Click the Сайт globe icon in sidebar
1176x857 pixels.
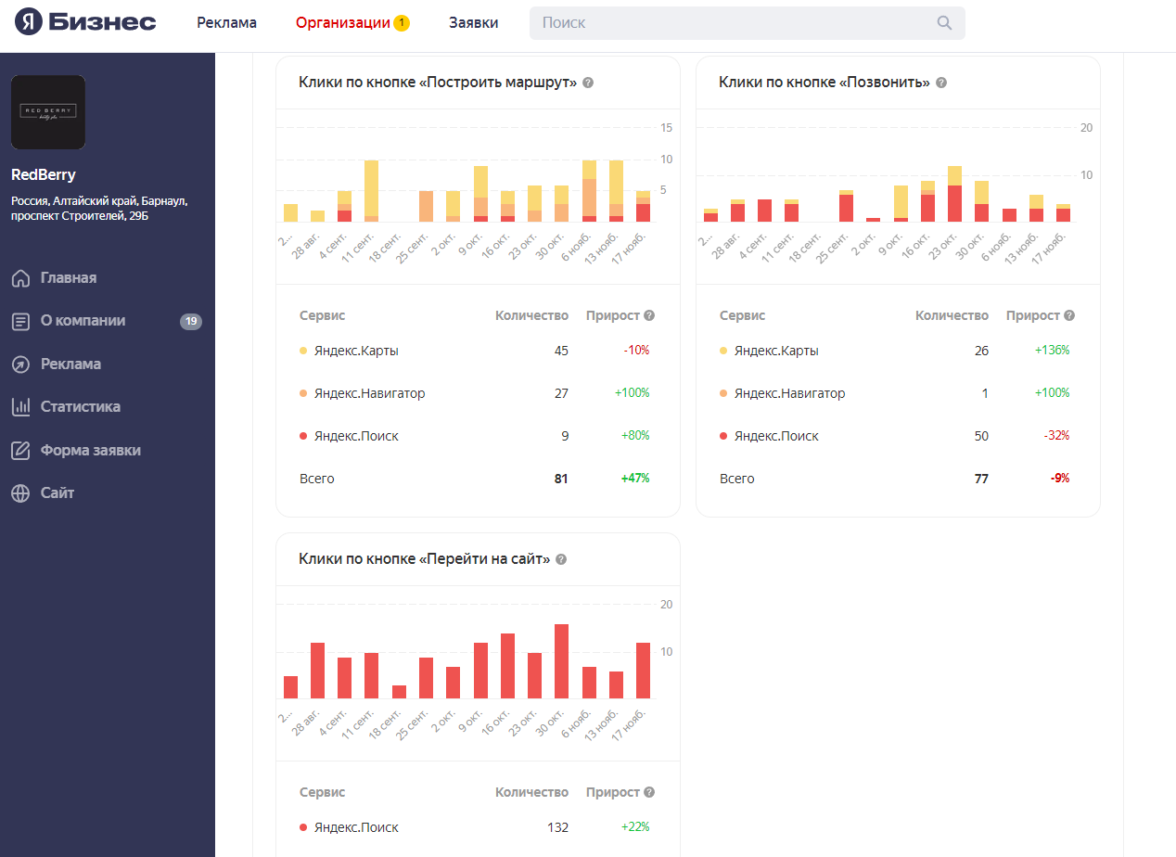(x=20, y=493)
